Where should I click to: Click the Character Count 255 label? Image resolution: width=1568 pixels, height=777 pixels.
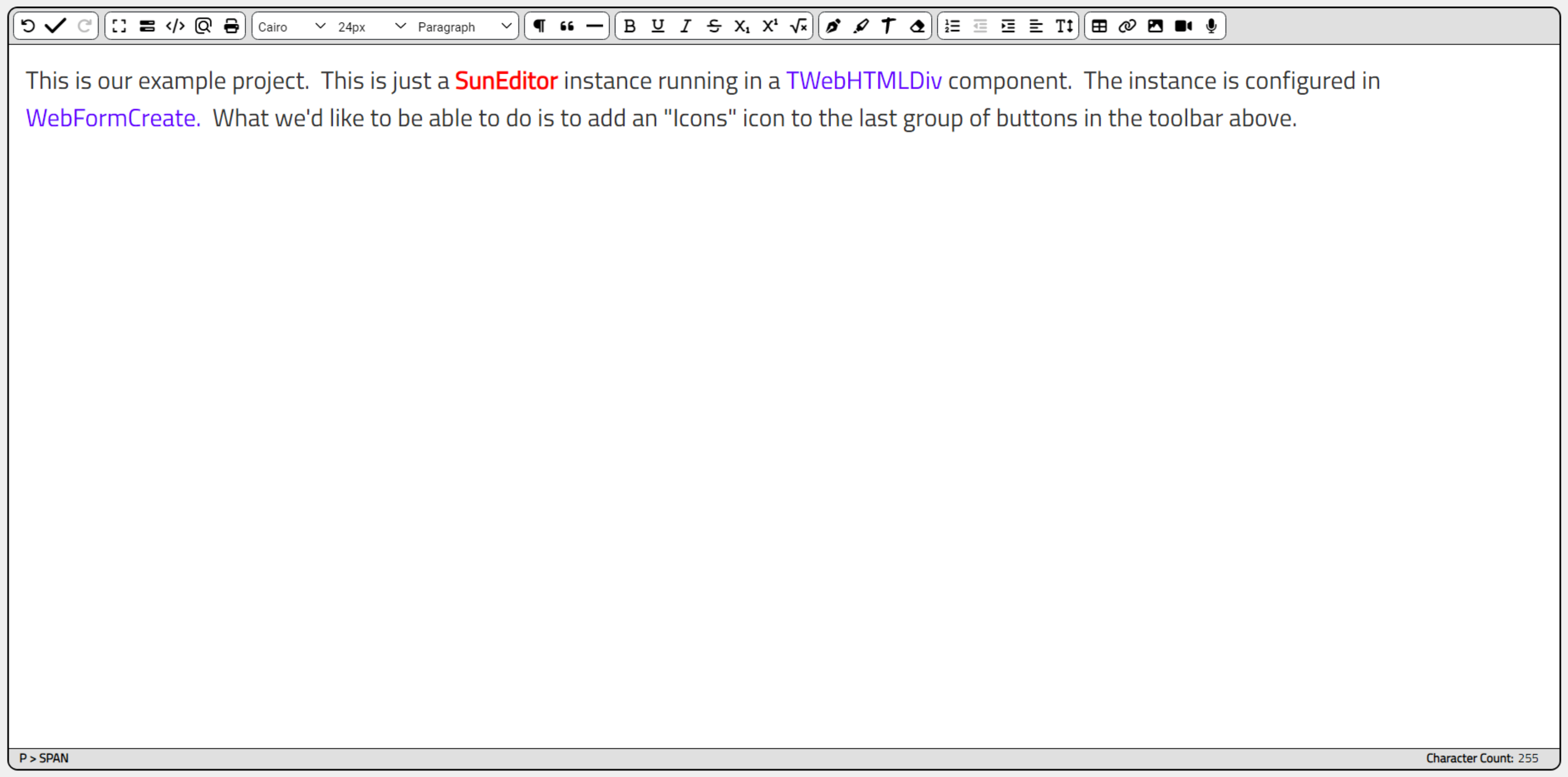click(1482, 758)
